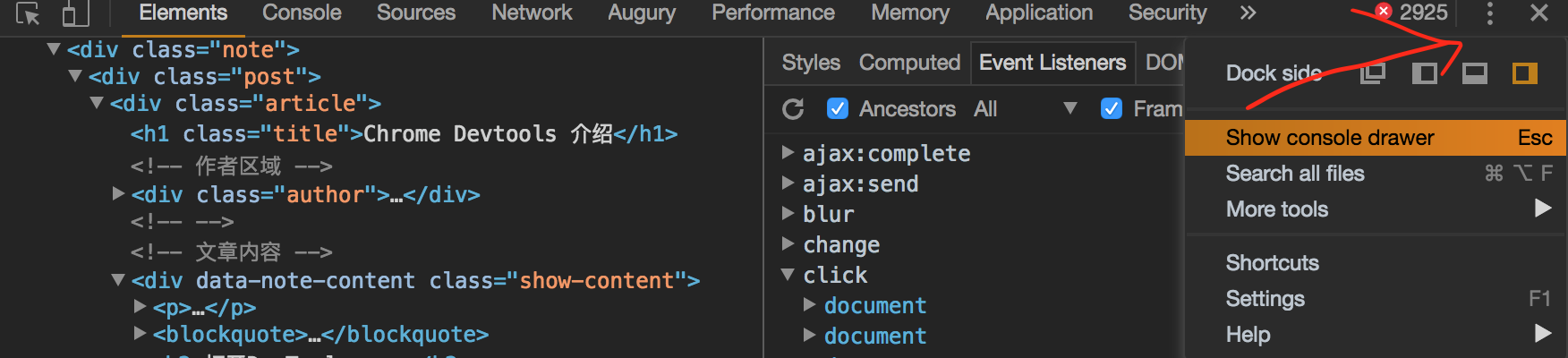Open the Computed styles tab

(909, 63)
